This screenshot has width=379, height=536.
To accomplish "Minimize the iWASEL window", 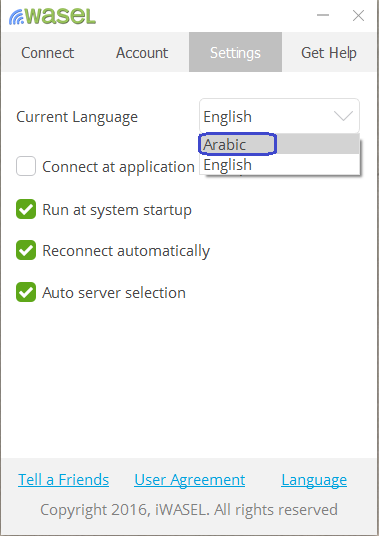I will tap(323, 15).
